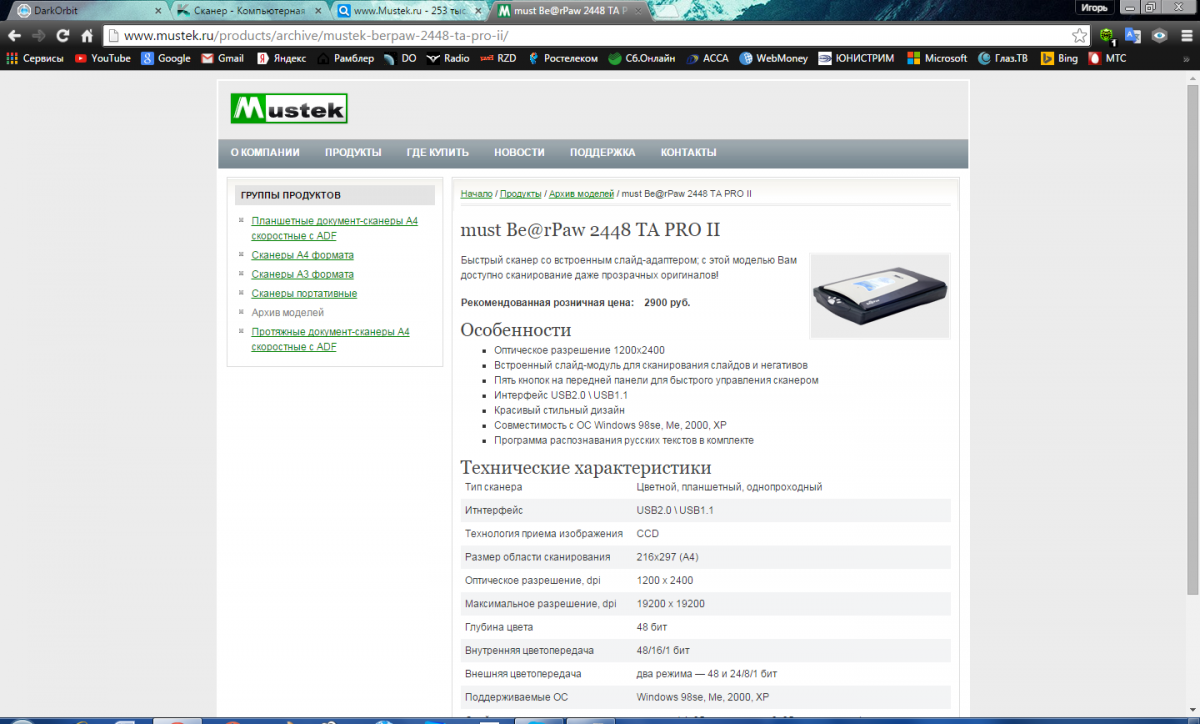Open the О КОМПАНИИ menu item
1200x724 pixels.
[265, 153]
